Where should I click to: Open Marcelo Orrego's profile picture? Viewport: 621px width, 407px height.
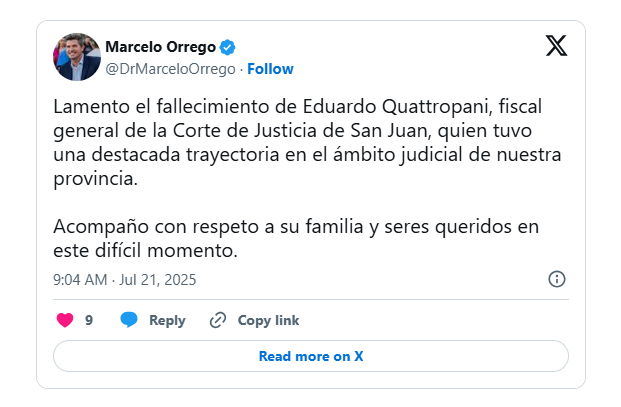76,57
